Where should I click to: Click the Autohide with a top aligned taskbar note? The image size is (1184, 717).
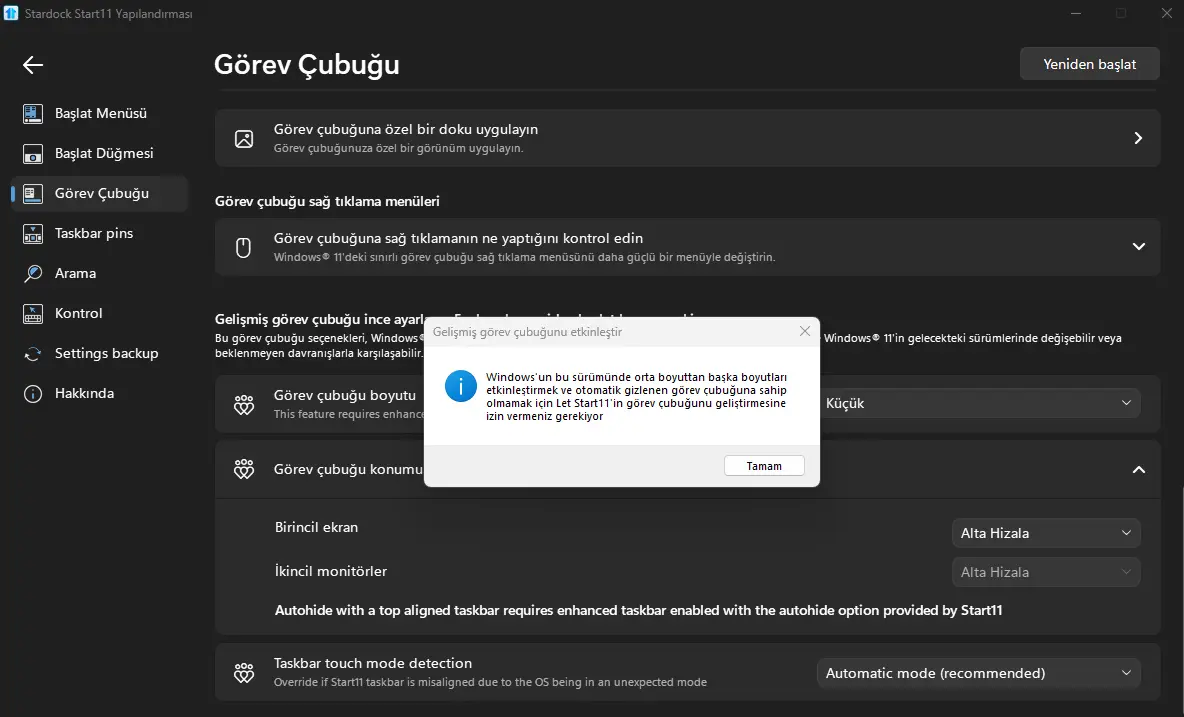pos(638,611)
